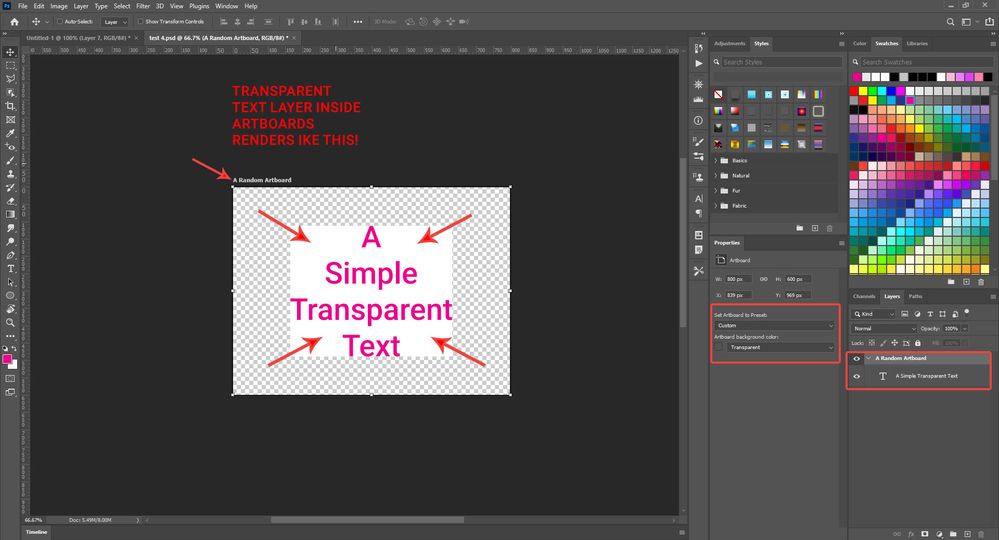Image resolution: width=999 pixels, height=540 pixels.
Task: Create new layer using Layers plus icon
Action: [x=967, y=534]
